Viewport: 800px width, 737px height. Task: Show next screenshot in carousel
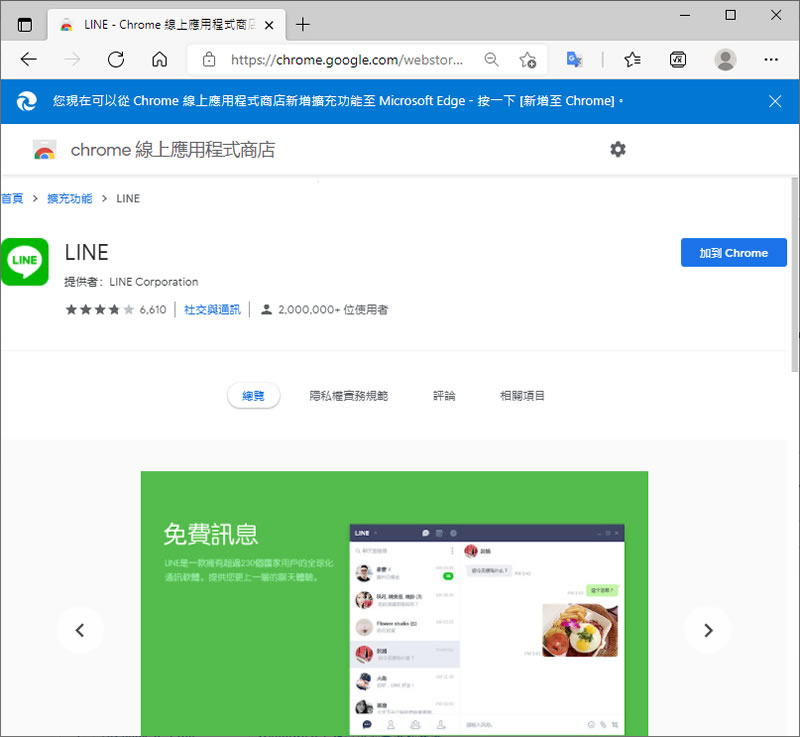(x=708, y=630)
